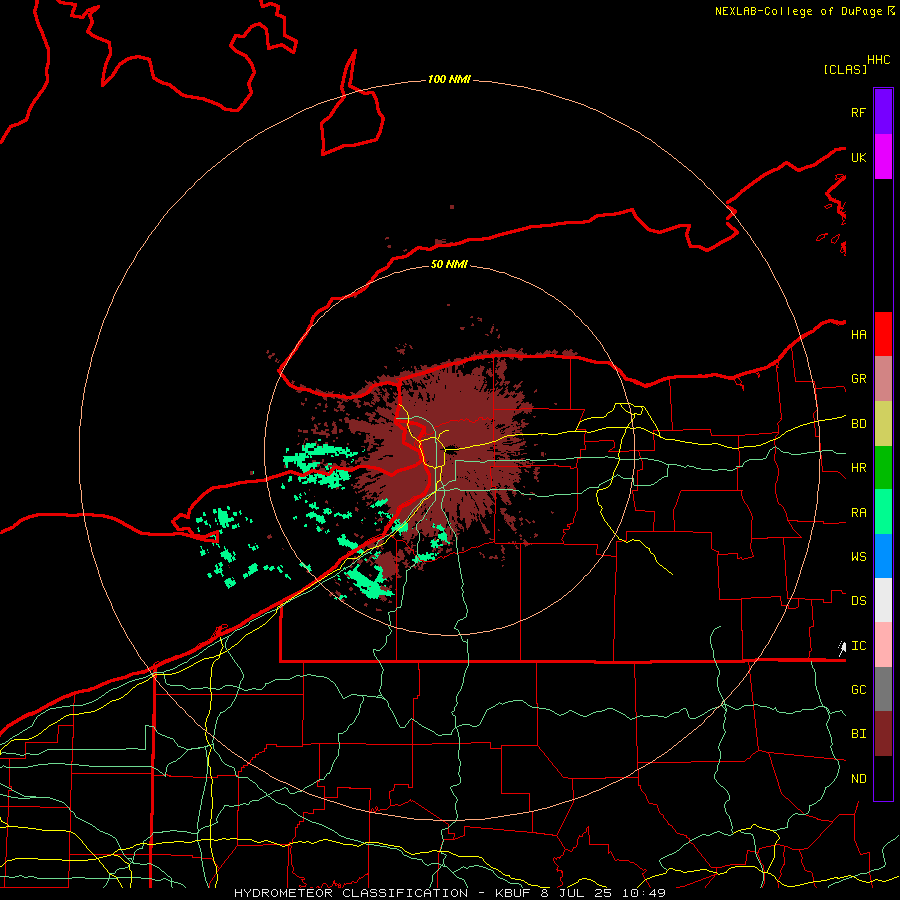Click the 'NEXLAB-College of DuPage' credit text
Image resolution: width=900 pixels, height=900 pixels.
click(798, 11)
